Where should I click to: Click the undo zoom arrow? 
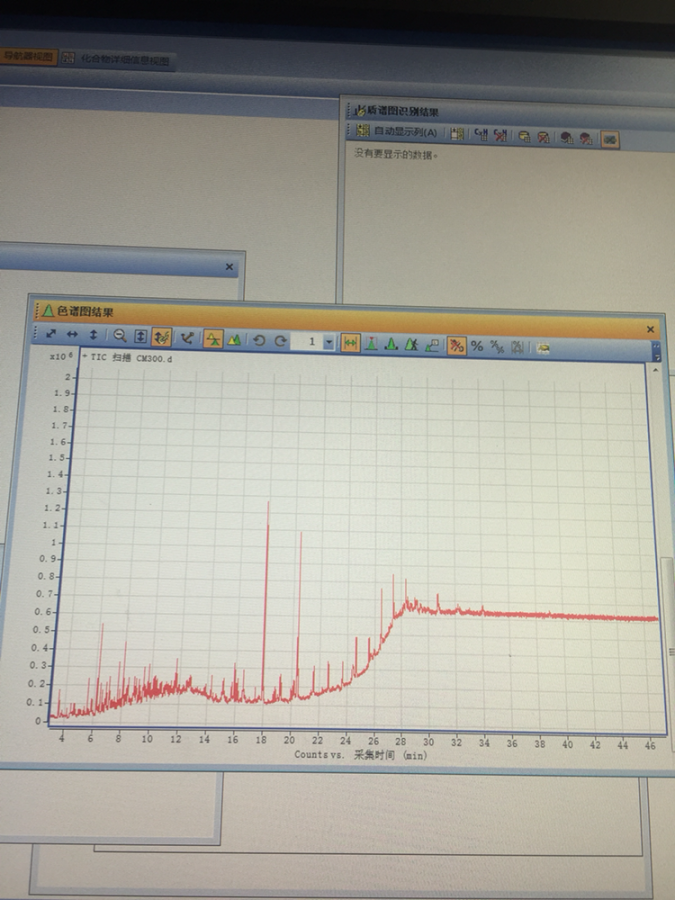pos(259,340)
